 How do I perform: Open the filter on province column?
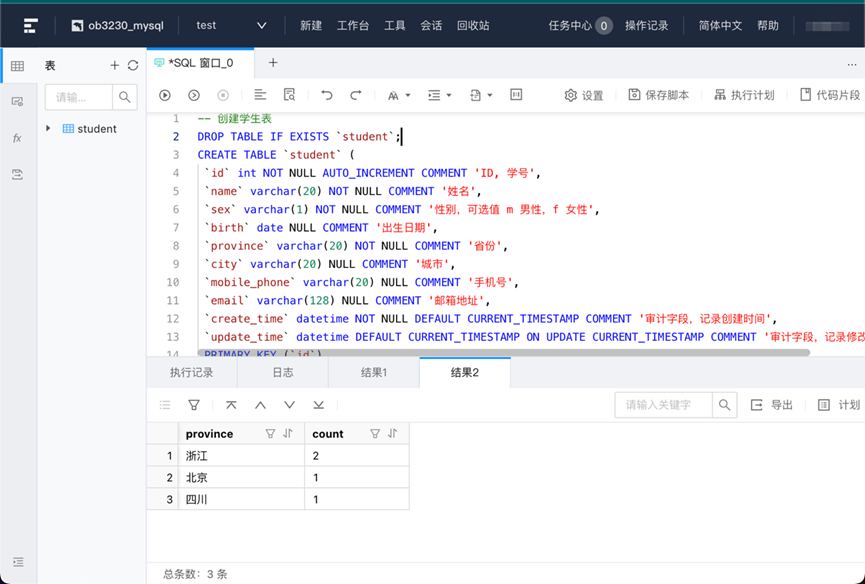[x=270, y=433]
